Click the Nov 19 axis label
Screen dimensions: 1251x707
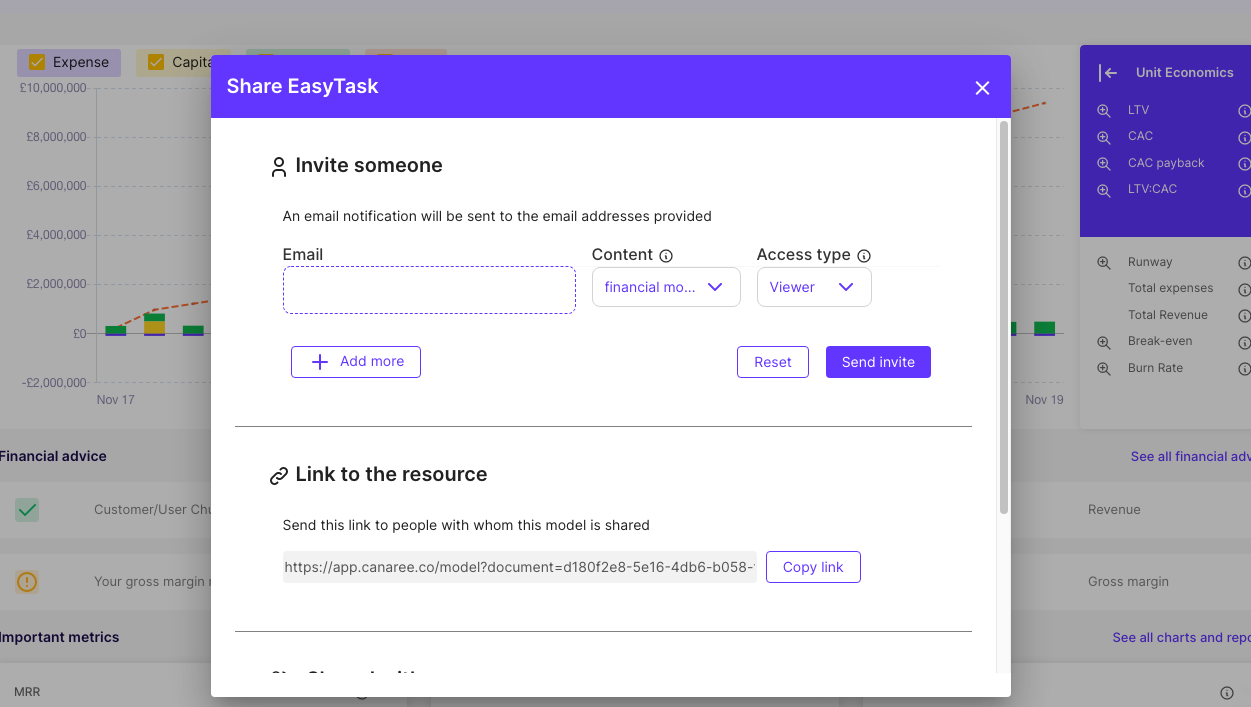point(1044,400)
